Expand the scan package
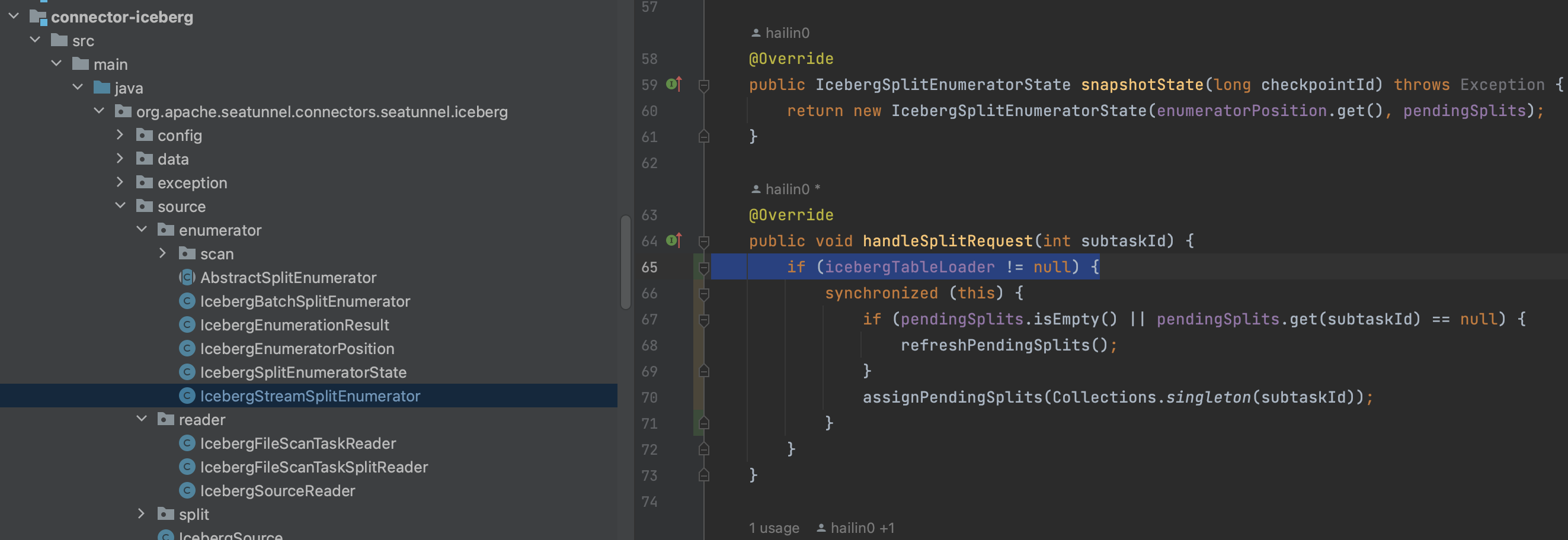The image size is (1568, 540). [162, 253]
